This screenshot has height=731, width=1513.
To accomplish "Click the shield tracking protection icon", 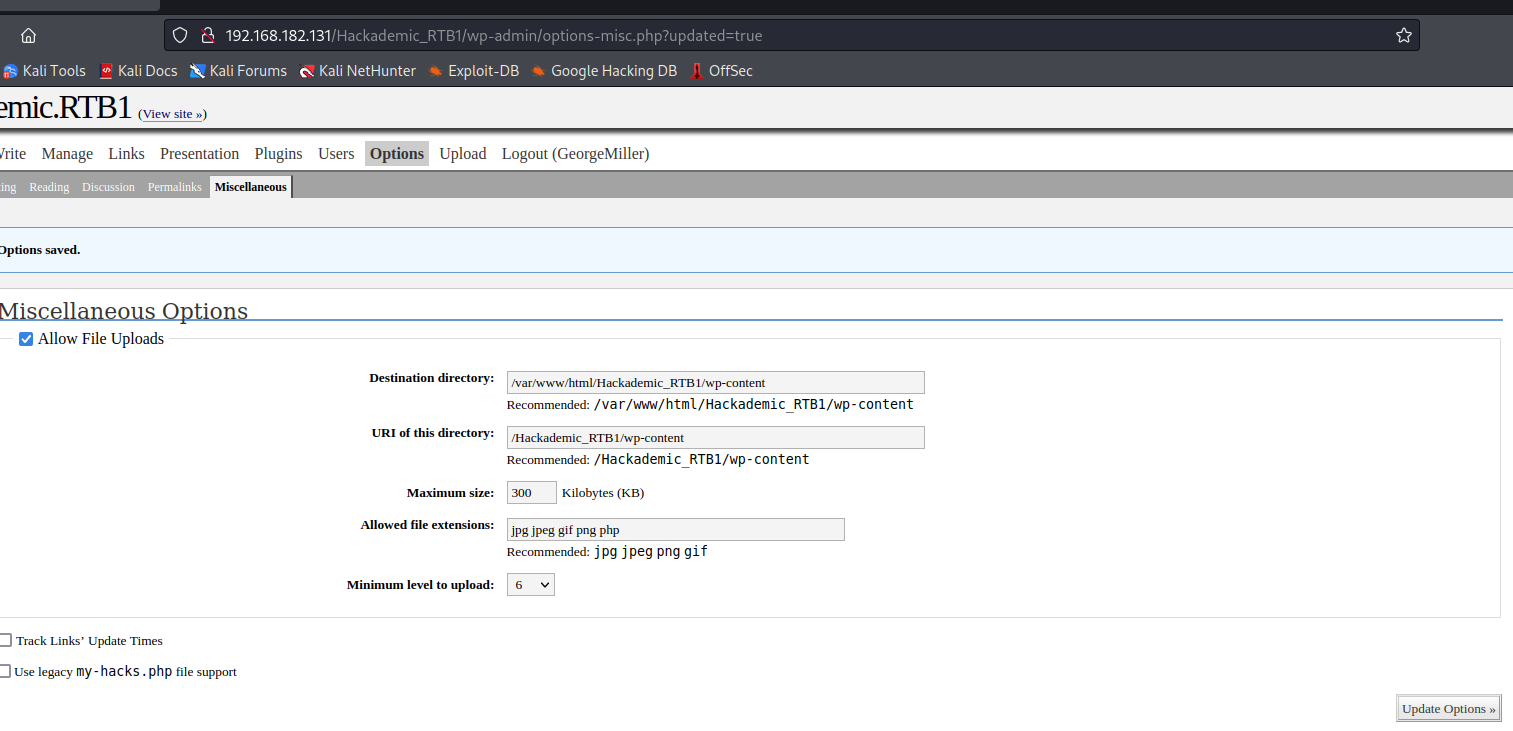I will coord(180,36).
